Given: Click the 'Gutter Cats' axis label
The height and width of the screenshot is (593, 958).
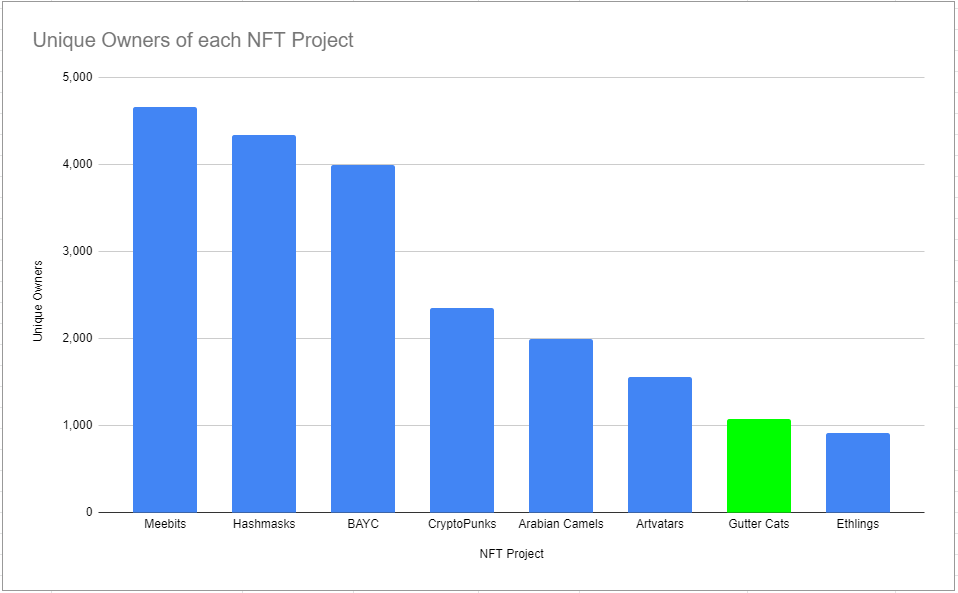Looking at the screenshot, I should tap(759, 524).
